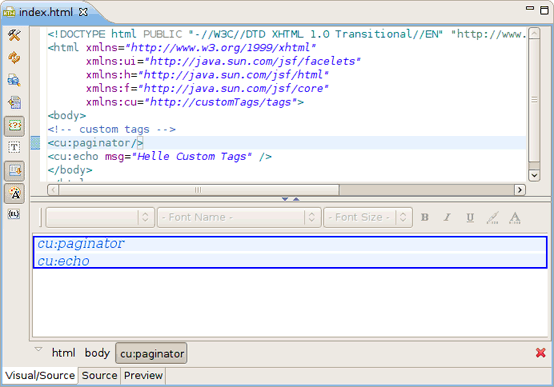554x387 pixels.
Task: Toggle show border for unknown tags
Action: pyautogui.click(x=14, y=126)
